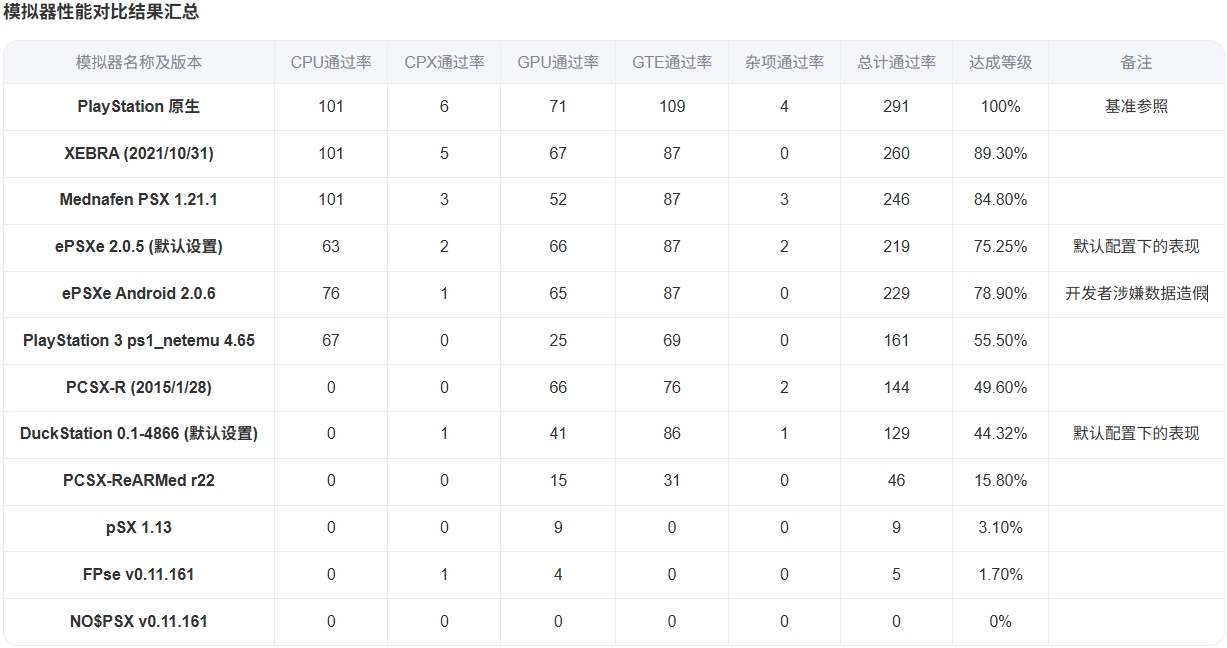Click the 开发者涉嫌数据造假 note cell
Viewport: 1227px width, 648px height.
coord(1136,293)
